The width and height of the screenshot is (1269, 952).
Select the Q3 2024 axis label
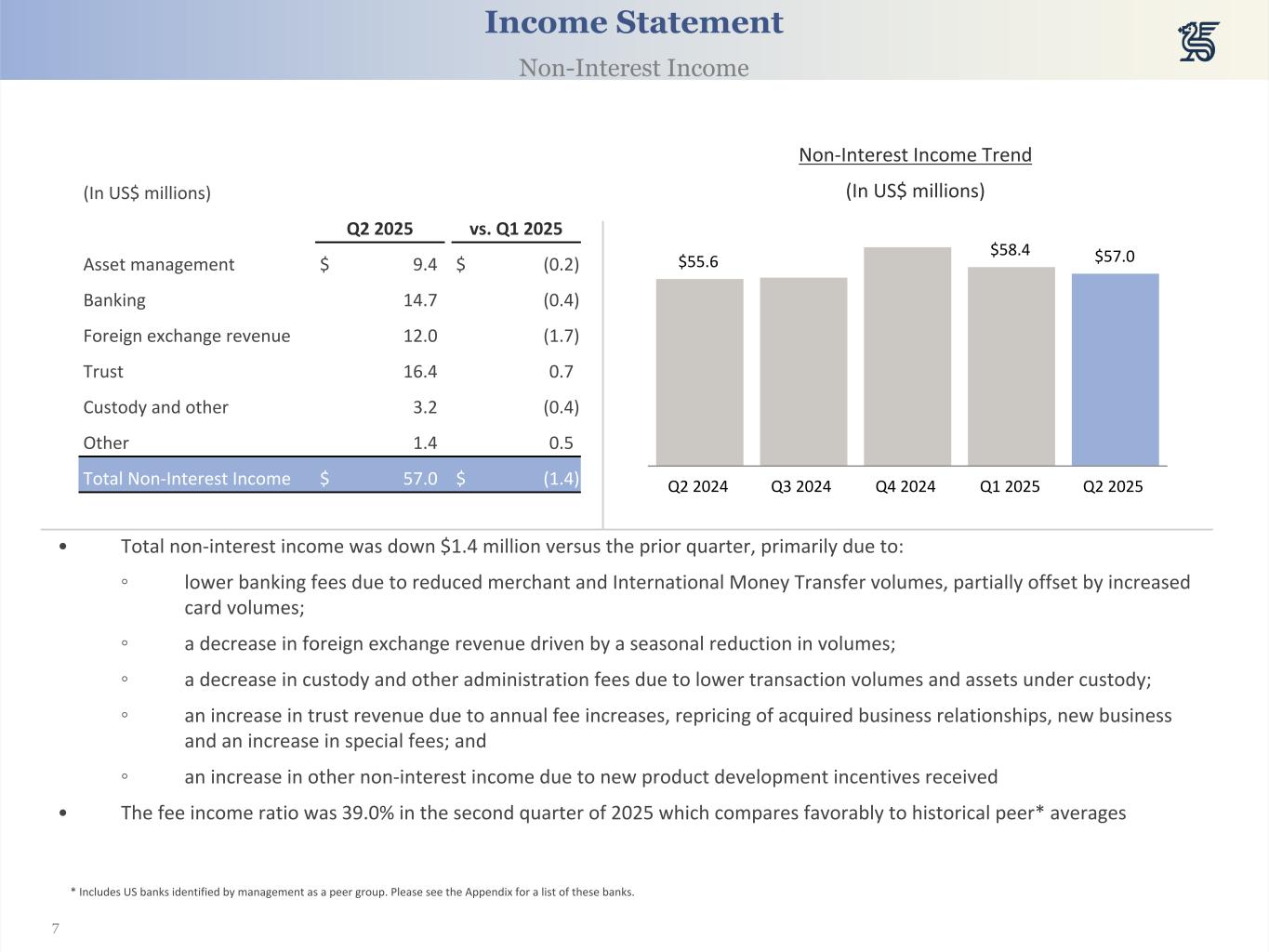pos(800,486)
